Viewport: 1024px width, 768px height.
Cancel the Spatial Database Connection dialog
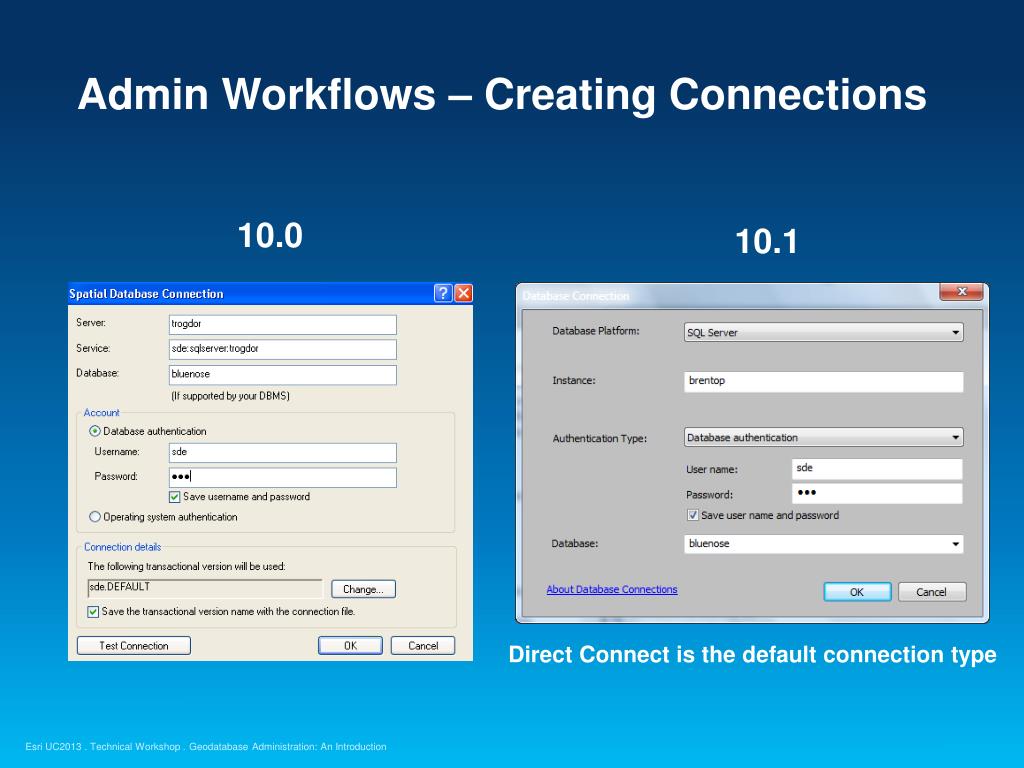(423, 646)
